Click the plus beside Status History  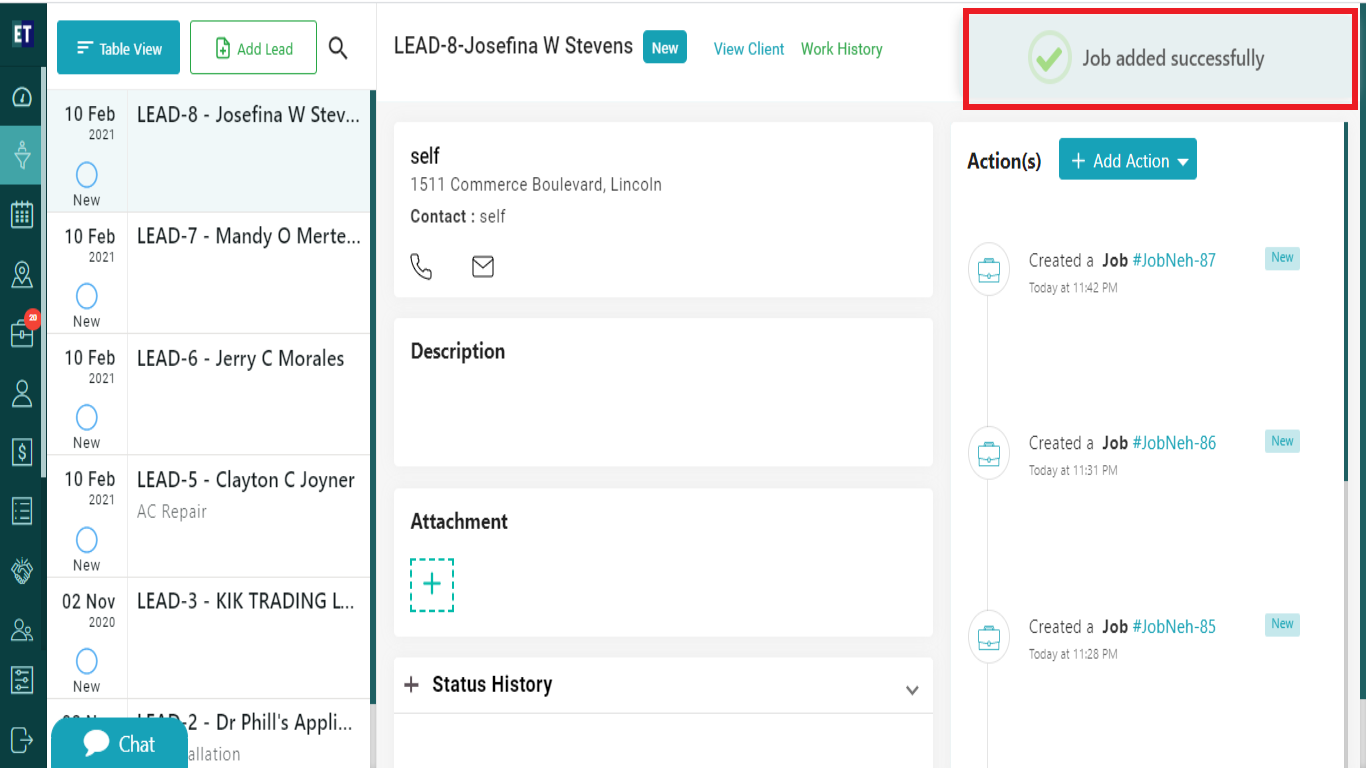[411, 685]
